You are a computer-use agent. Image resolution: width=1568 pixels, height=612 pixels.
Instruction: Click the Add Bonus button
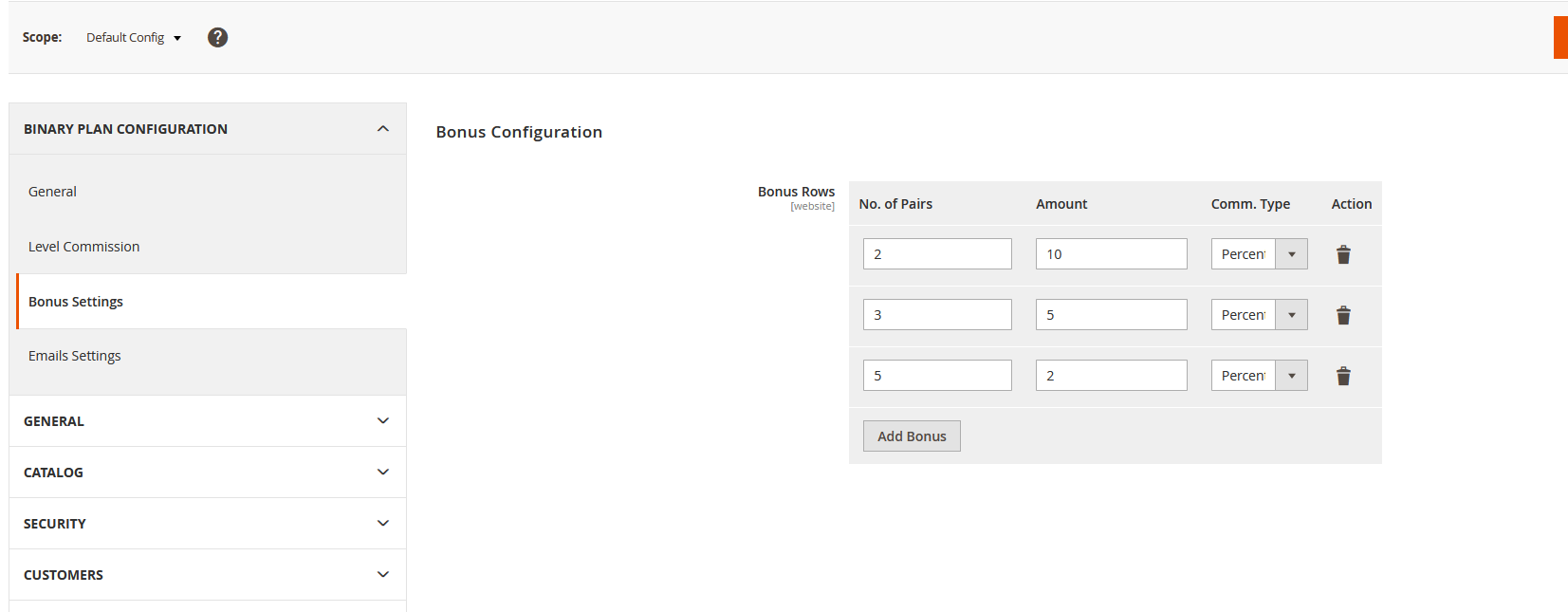coord(912,436)
